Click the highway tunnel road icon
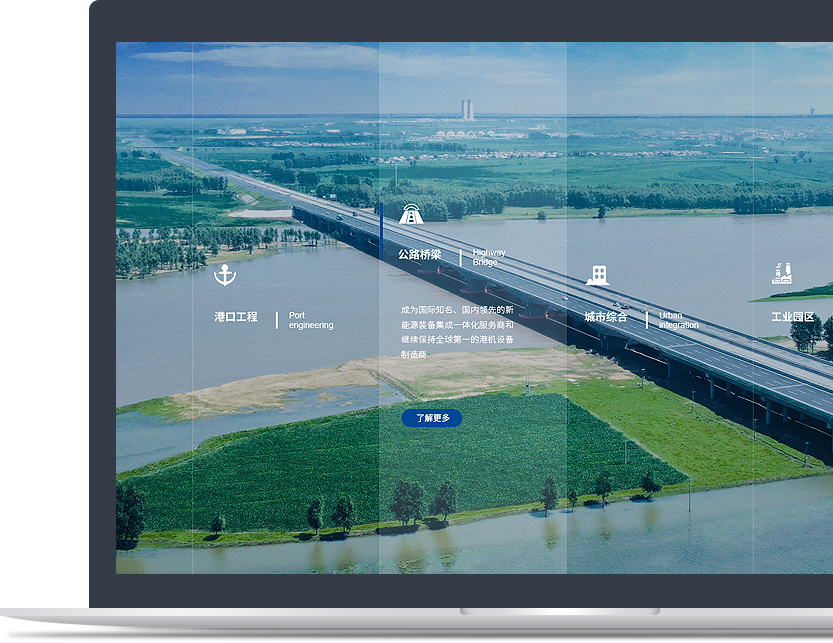833x643 pixels. click(x=411, y=213)
